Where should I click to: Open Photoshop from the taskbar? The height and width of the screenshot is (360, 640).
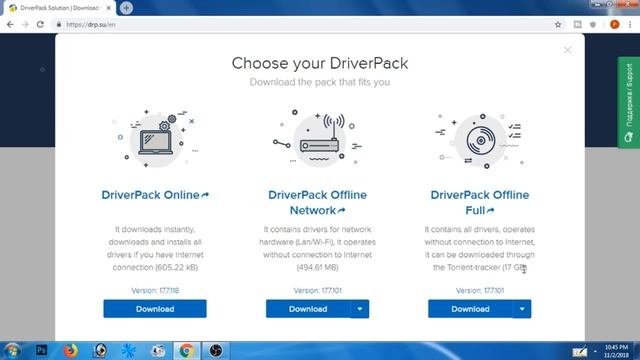pyautogui.click(x=41, y=351)
